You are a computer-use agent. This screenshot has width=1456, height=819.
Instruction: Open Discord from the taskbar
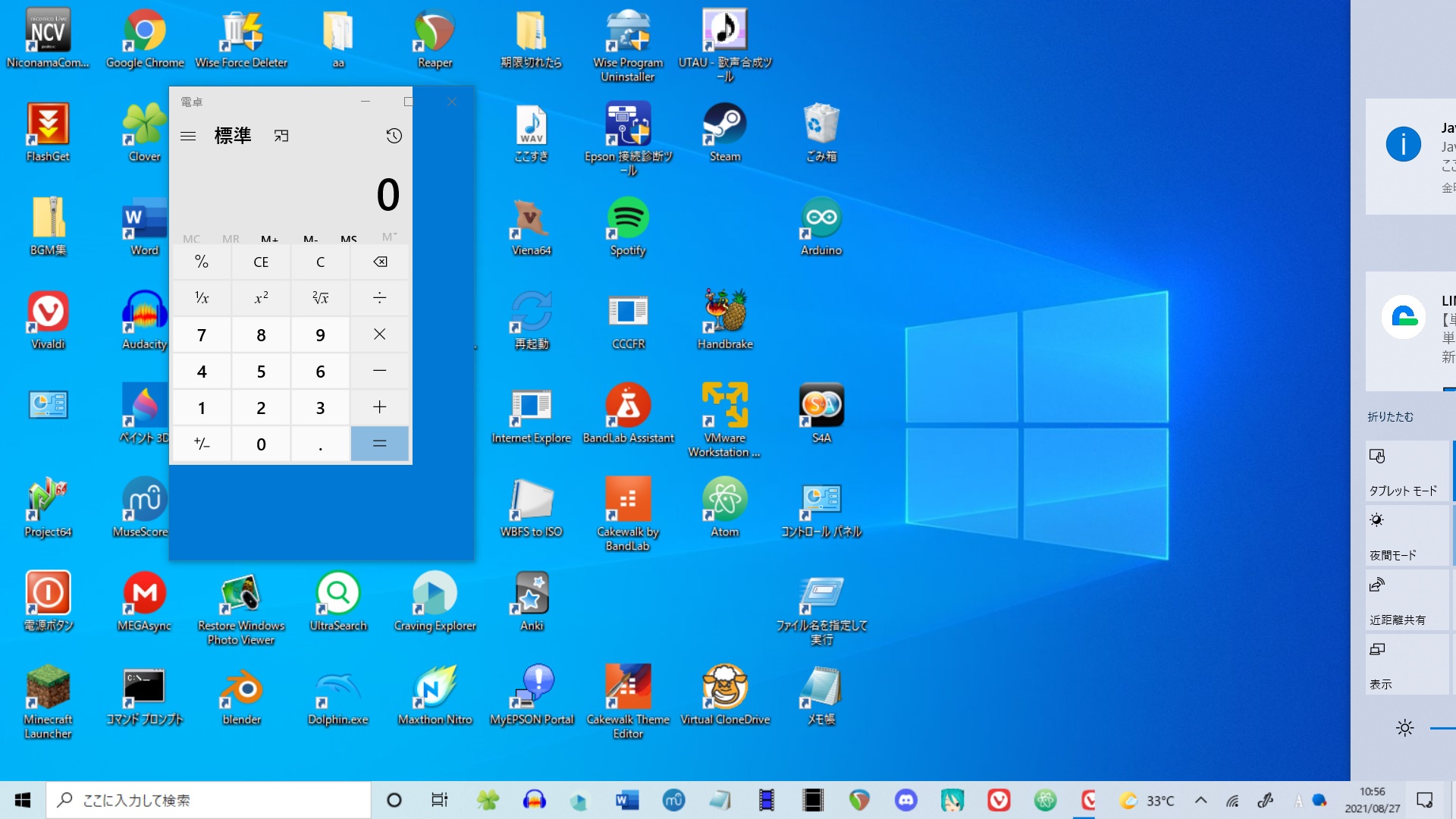pyautogui.click(x=905, y=800)
